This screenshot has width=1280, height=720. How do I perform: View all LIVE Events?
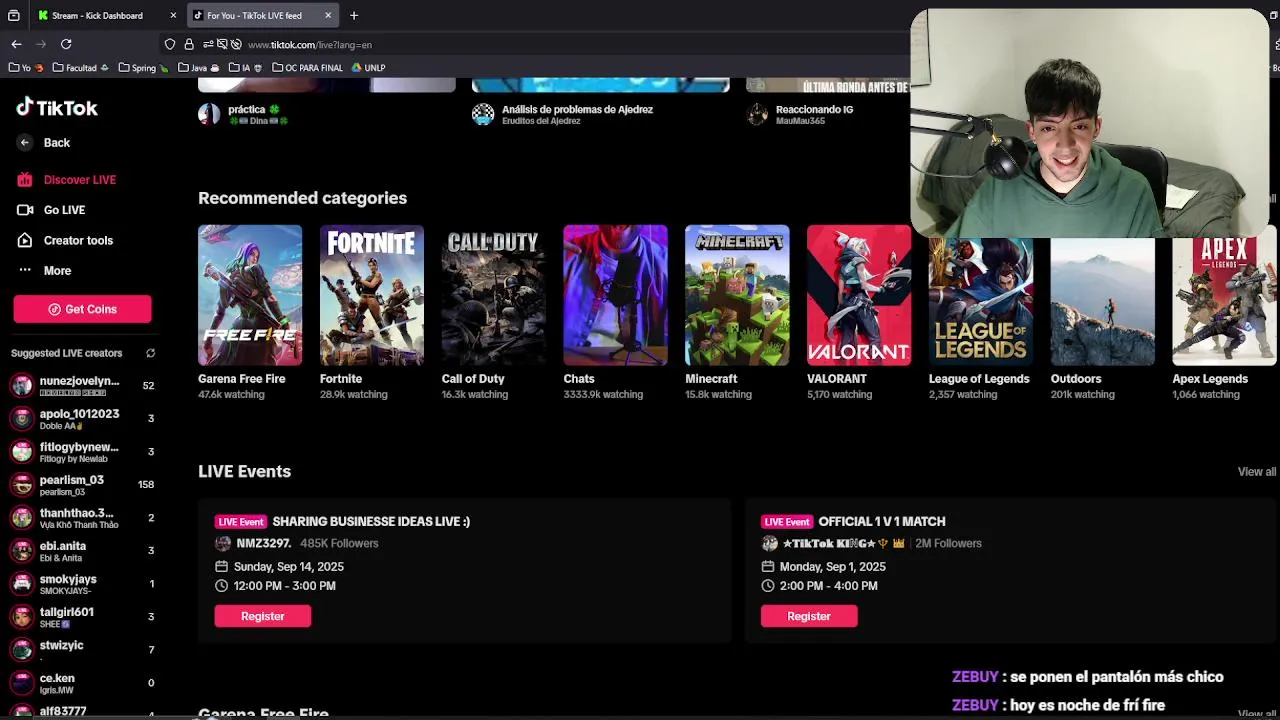tap(1257, 472)
